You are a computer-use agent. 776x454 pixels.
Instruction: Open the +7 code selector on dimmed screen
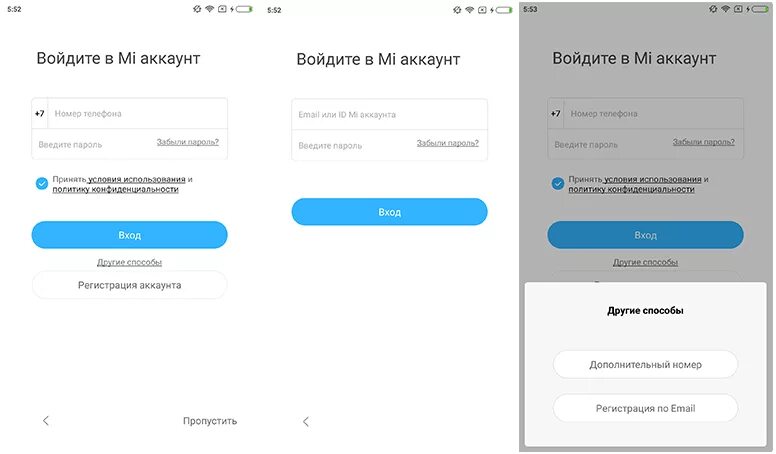tap(556, 113)
